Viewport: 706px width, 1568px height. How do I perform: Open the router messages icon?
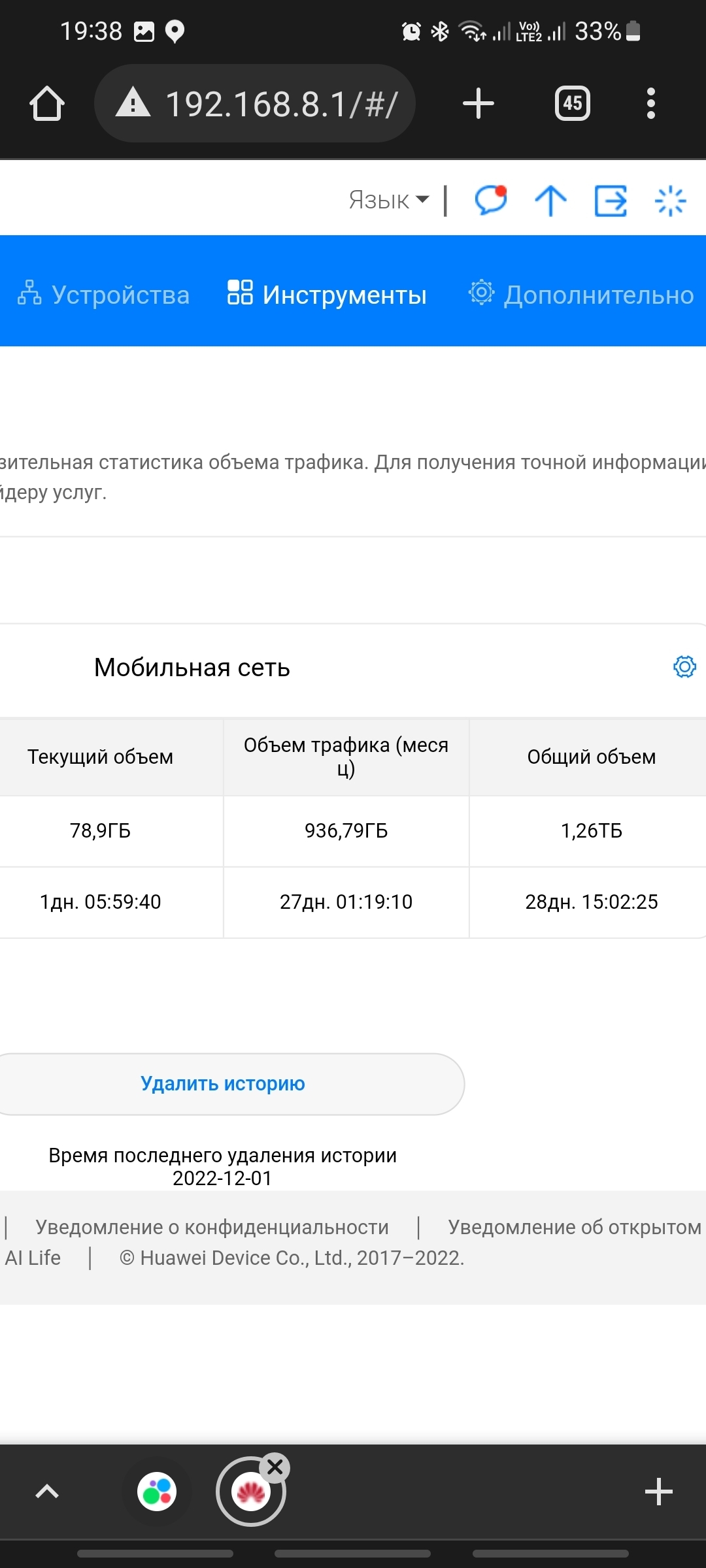click(x=491, y=200)
